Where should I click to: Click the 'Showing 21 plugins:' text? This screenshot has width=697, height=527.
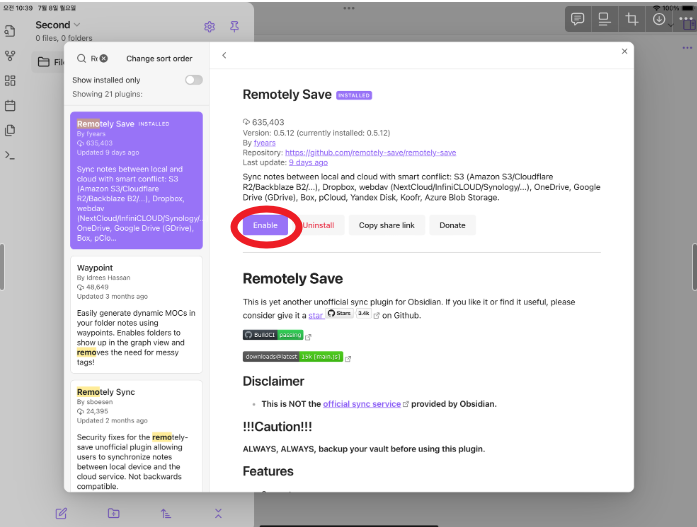(108, 94)
